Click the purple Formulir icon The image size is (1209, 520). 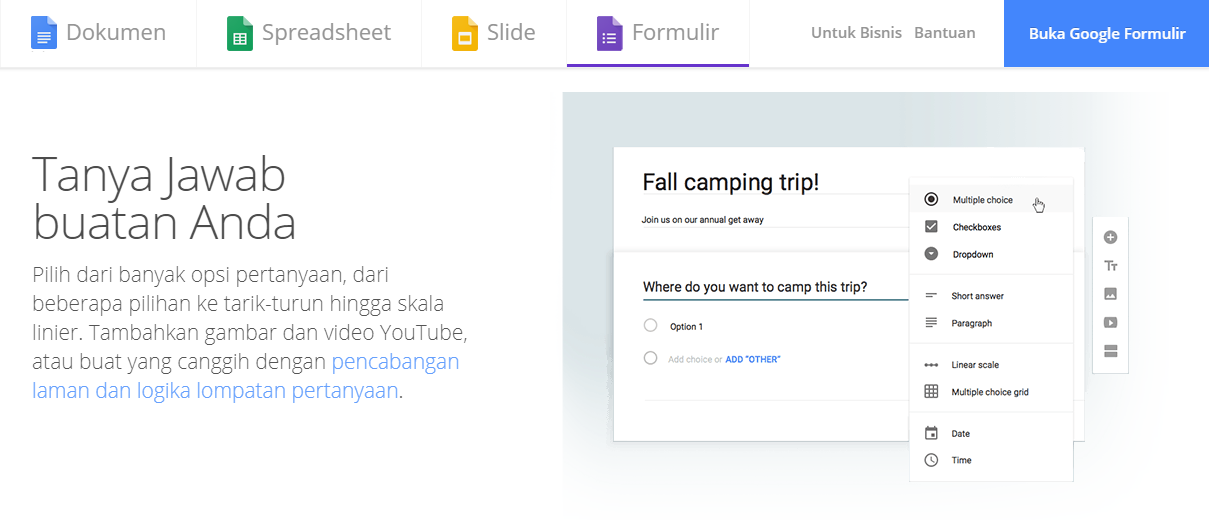point(610,34)
